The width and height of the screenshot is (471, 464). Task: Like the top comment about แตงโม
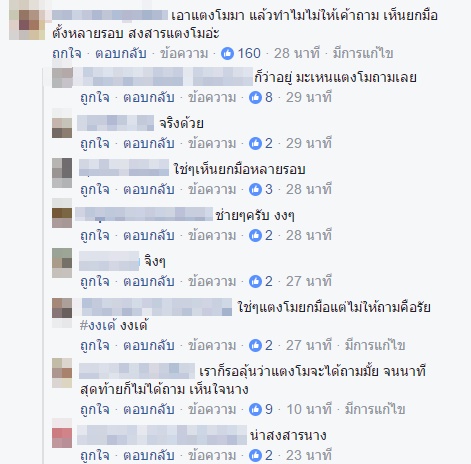tap(67, 53)
